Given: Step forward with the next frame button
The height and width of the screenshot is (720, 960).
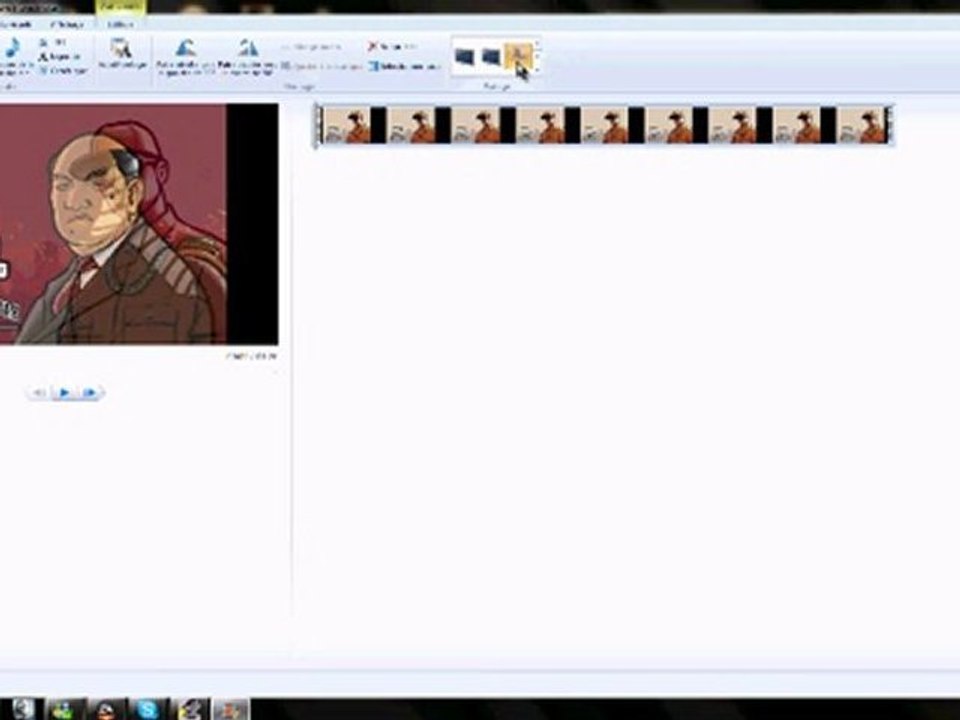Looking at the screenshot, I should (89, 392).
